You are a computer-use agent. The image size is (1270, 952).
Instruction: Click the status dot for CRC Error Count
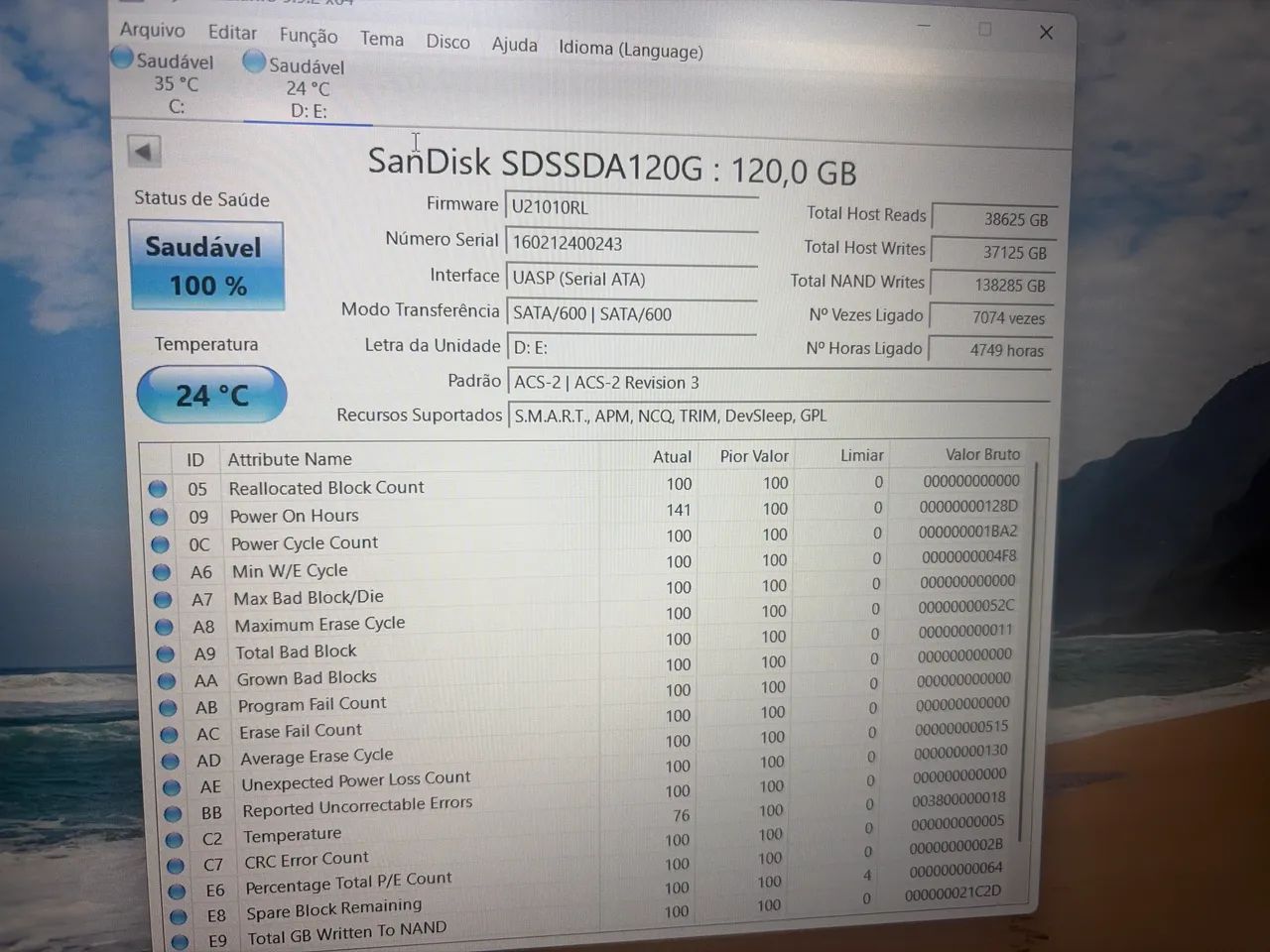176,866
